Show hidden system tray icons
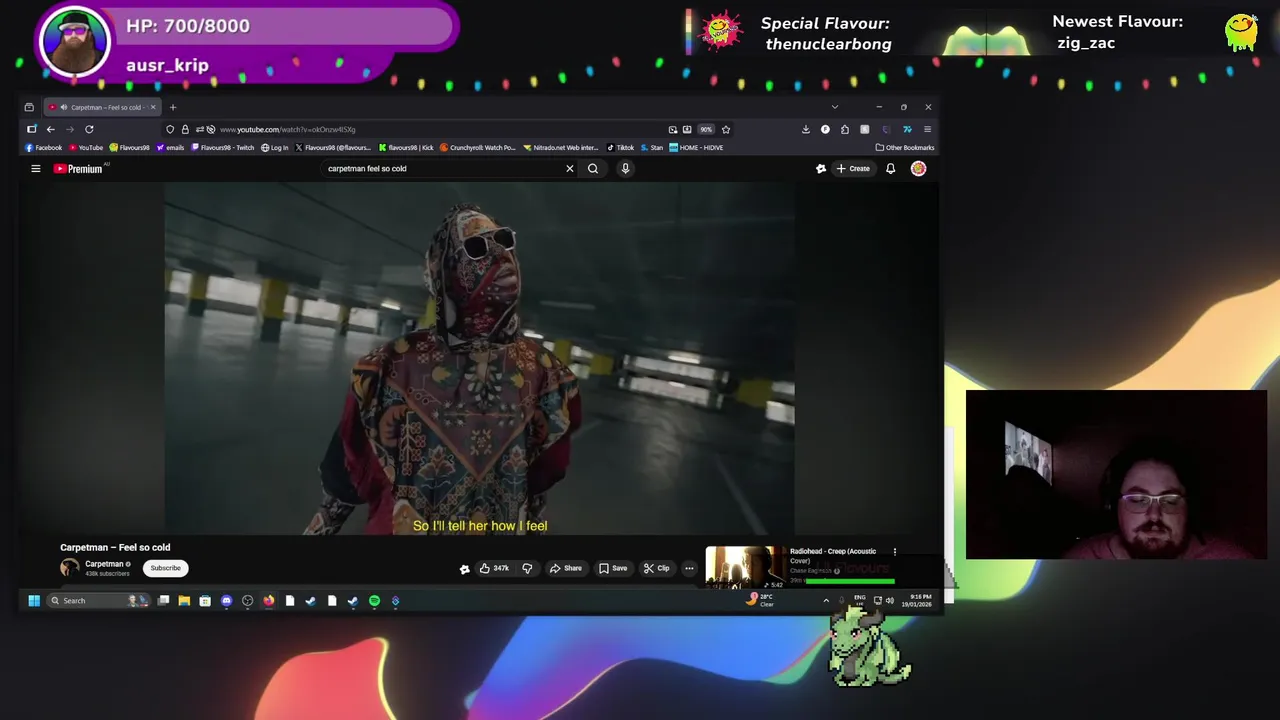Screen dimensions: 1280x720 (826, 601)
